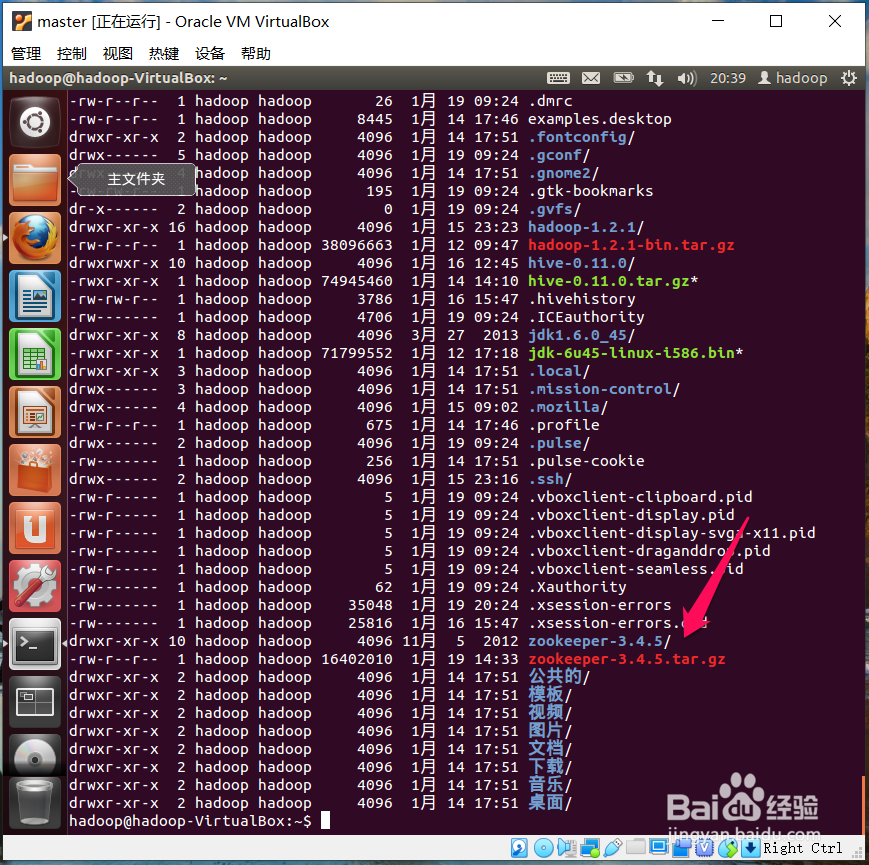Click the CPU virtualization V chip icon
Image resolution: width=869 pixels, height=865 pixels.
point(704,848)
